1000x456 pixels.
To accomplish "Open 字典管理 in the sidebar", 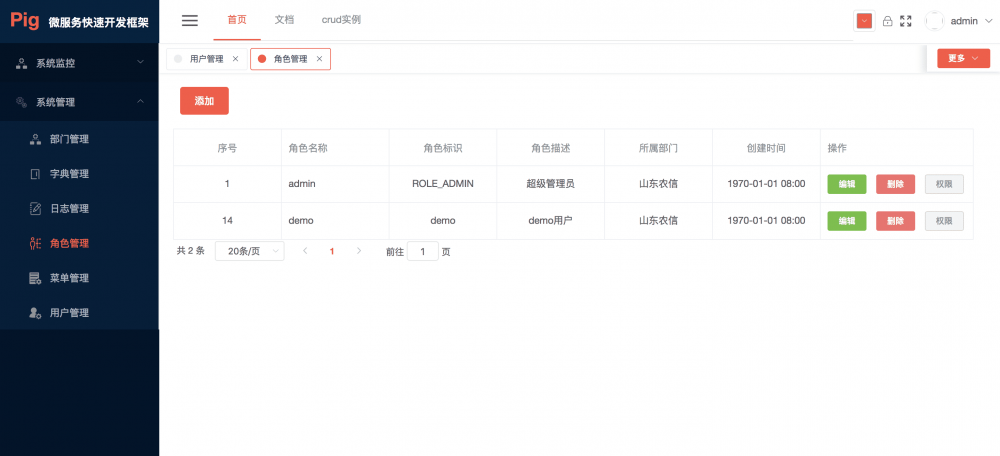I will (79, 174).
